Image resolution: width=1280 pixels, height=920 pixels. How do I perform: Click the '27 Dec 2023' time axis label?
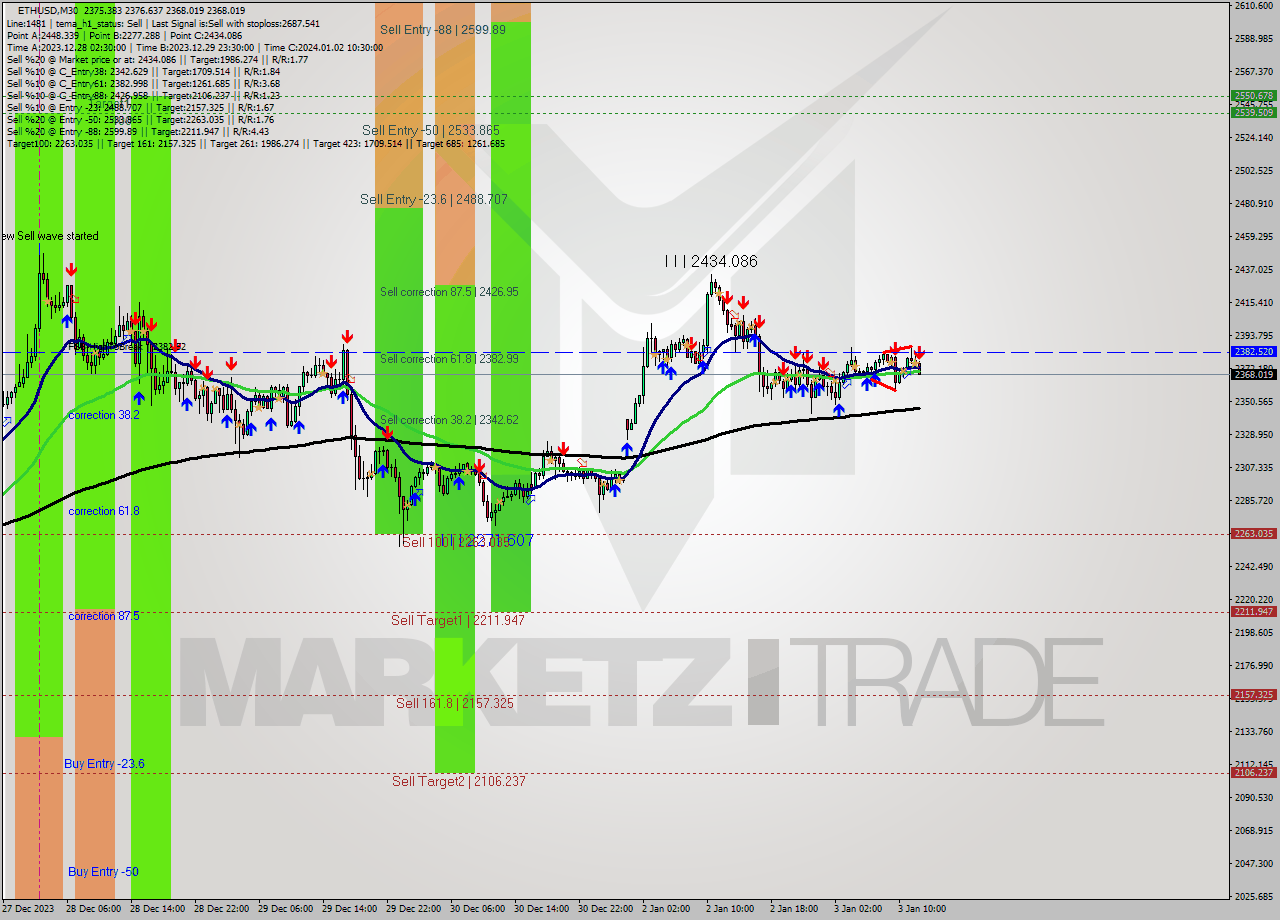click(x=27, y=909)
